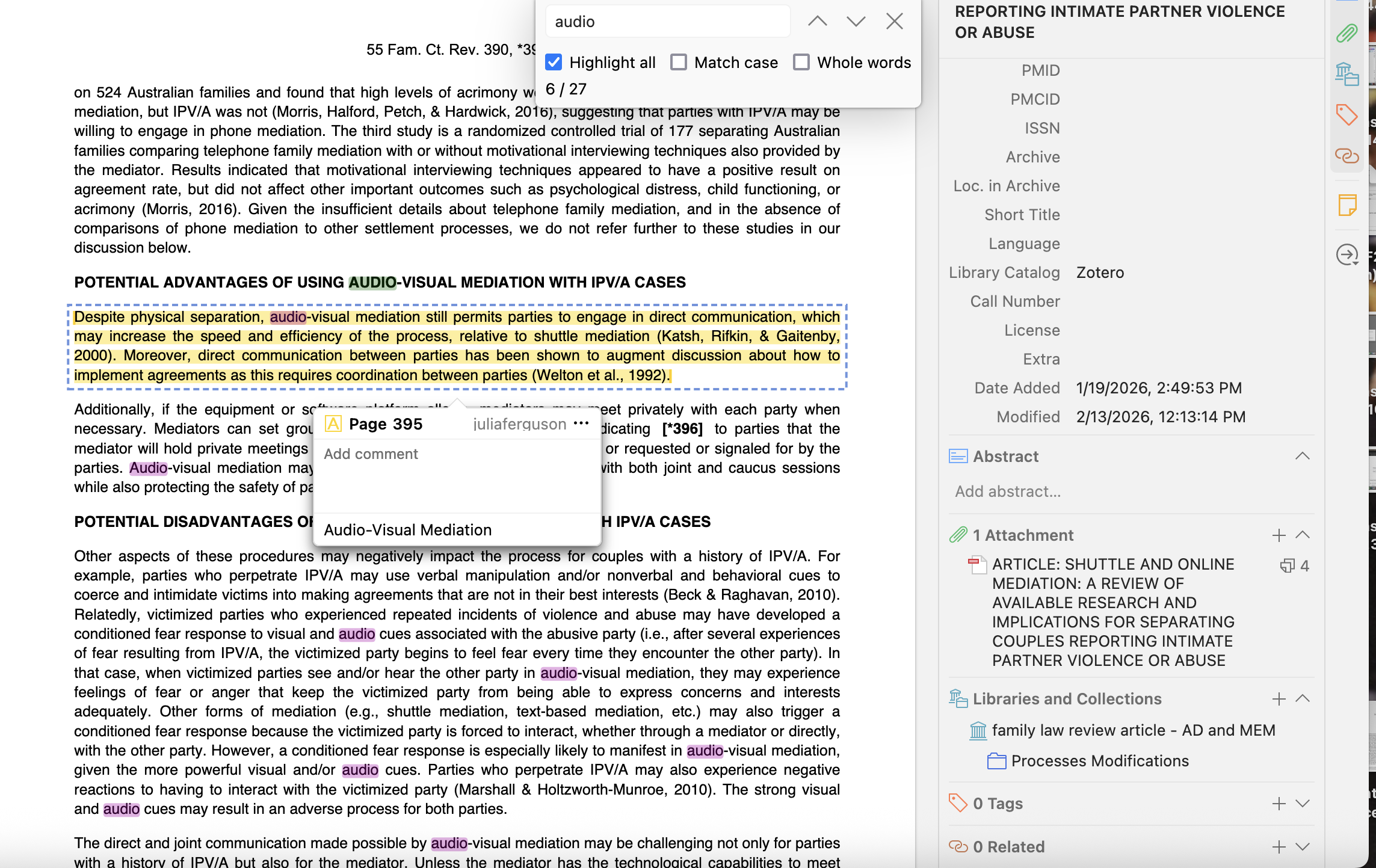Collapse the 1 Attachment section
The width and height of the screenshot is (1376, 868).
pyautogui.click(x=1302, y=535)
